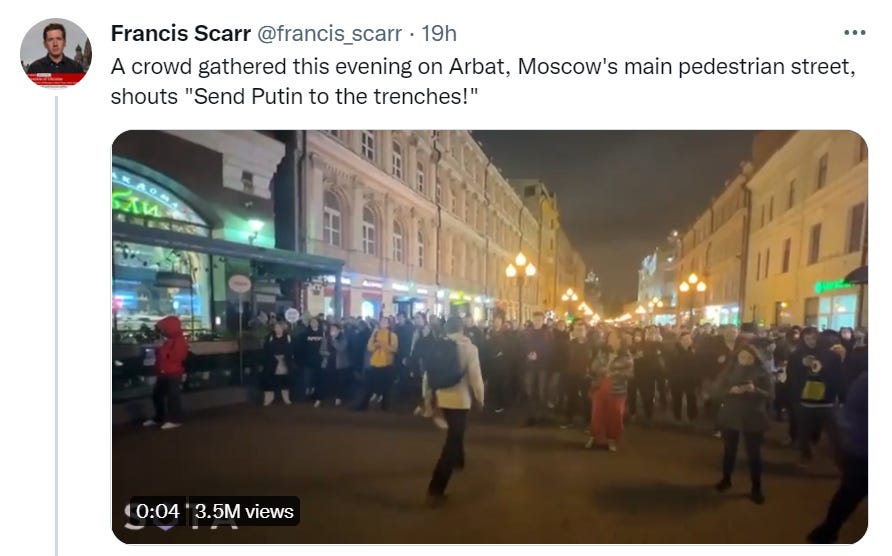Click the 0:04 video duration badge
Image resolution: width=892 pixels, height=556 pixels.
158,511
